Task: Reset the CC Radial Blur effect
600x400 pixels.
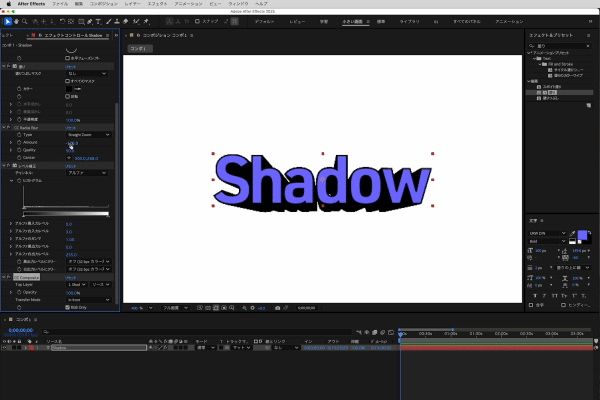Action: click(70, 128)
